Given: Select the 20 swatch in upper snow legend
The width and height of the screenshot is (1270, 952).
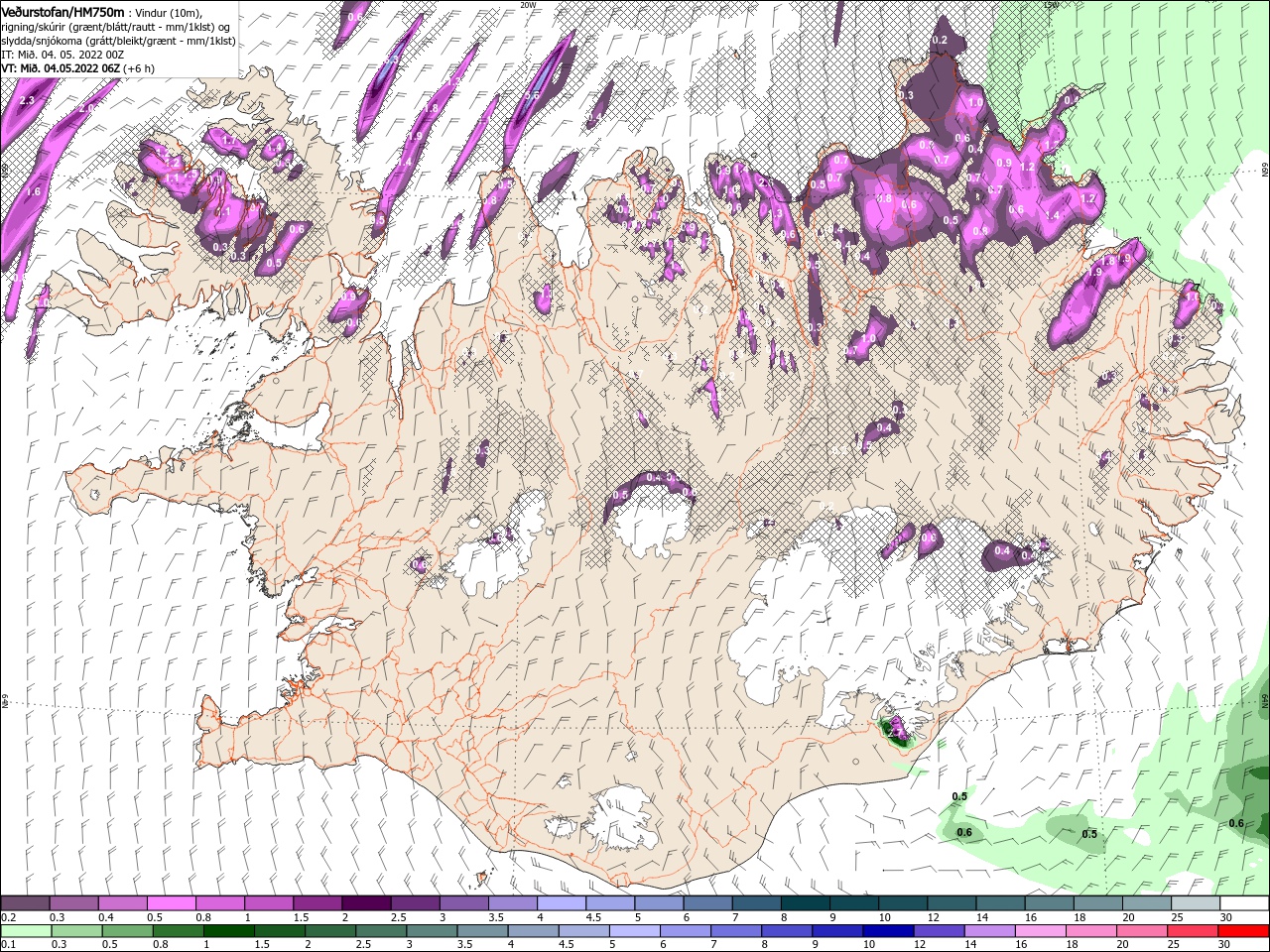Looking at the screenshot, I should click(1148, 903).
